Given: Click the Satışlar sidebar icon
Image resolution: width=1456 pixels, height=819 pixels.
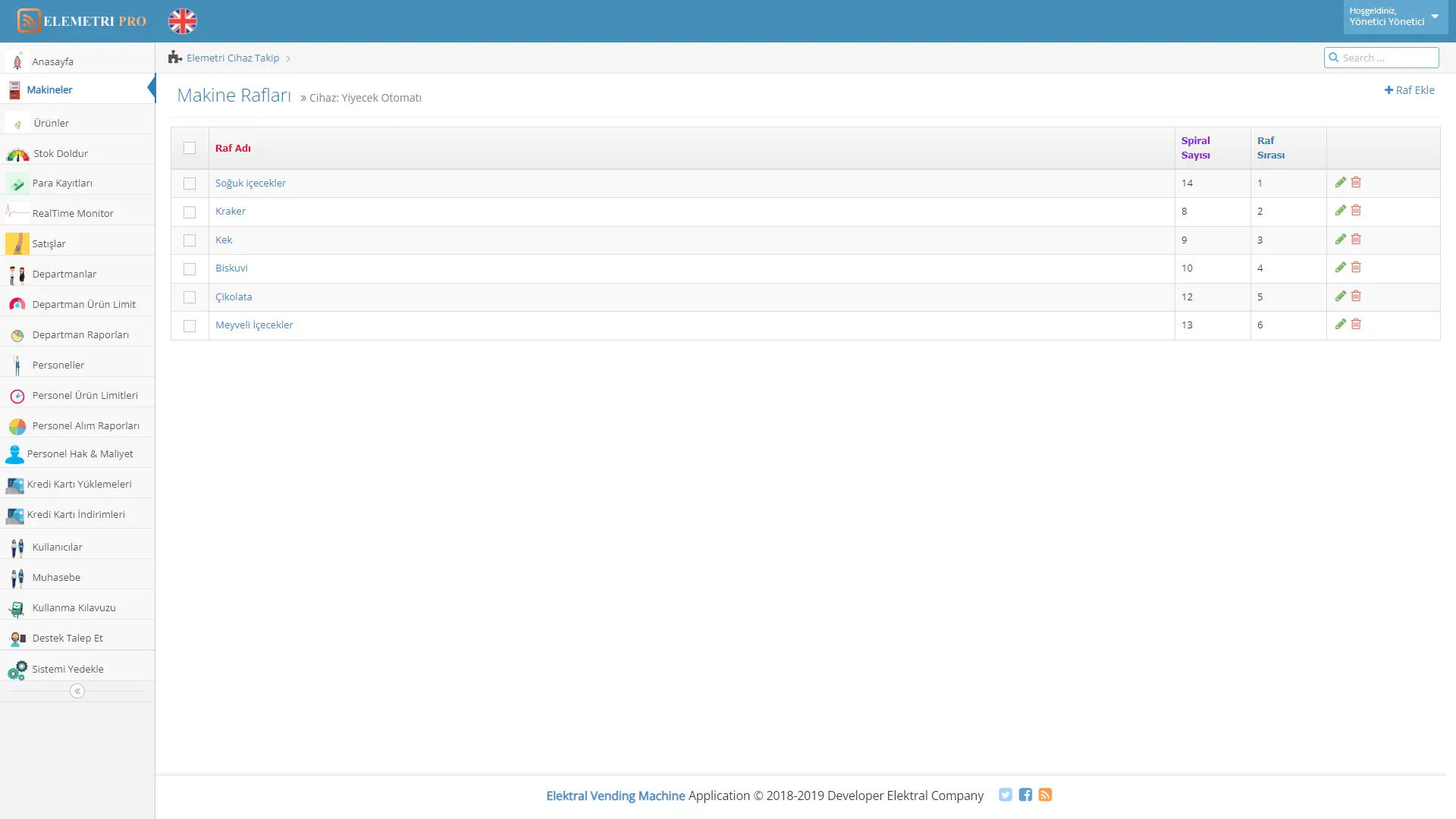Looking at the screenshot, I should (17, 243).
